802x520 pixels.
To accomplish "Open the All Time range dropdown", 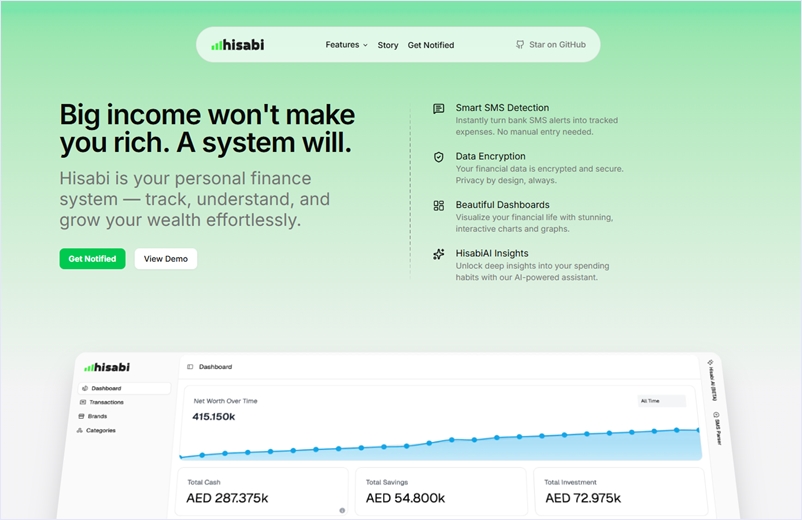I will tap(661, 401).
